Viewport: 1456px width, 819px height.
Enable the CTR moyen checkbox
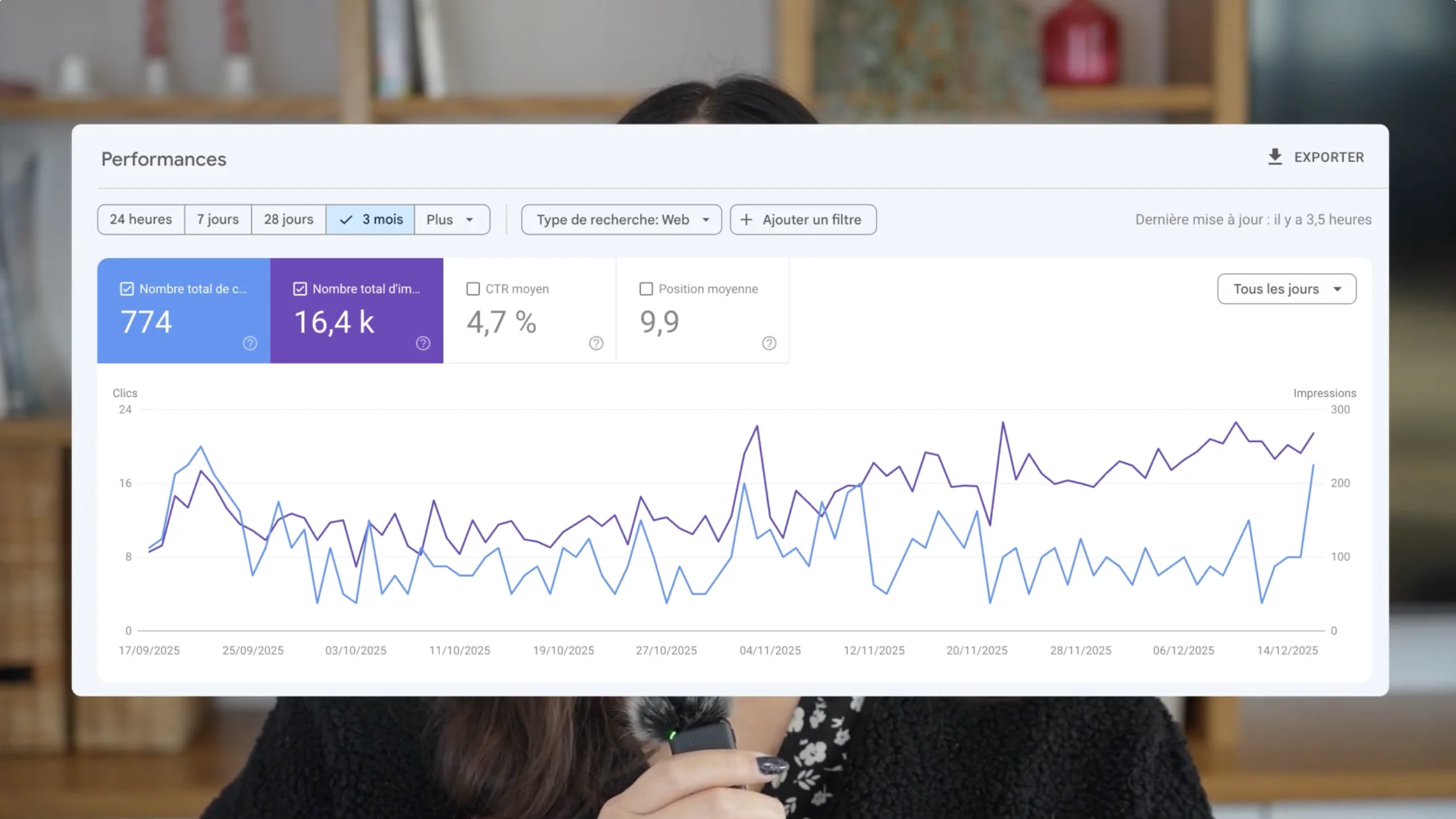tap(473, 289)
